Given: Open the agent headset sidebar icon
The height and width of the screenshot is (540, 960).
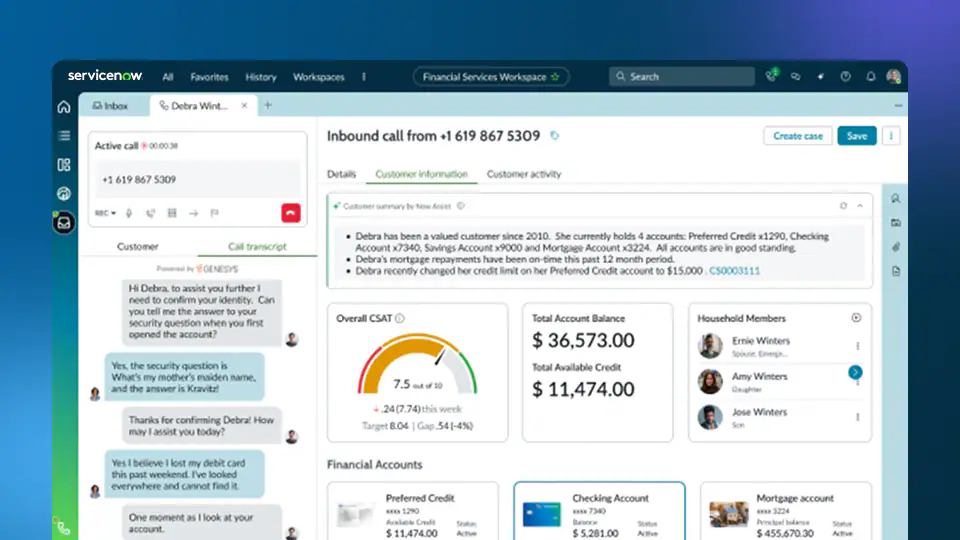Looking at the screenshot, I should pyautogui.click(x=64, y=193).
